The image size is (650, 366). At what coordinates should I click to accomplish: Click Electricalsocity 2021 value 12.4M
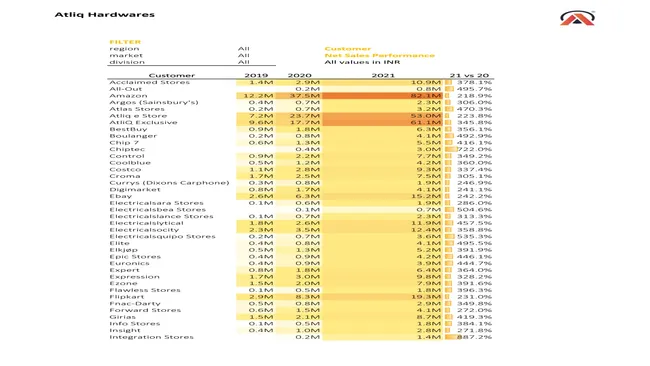426,230
